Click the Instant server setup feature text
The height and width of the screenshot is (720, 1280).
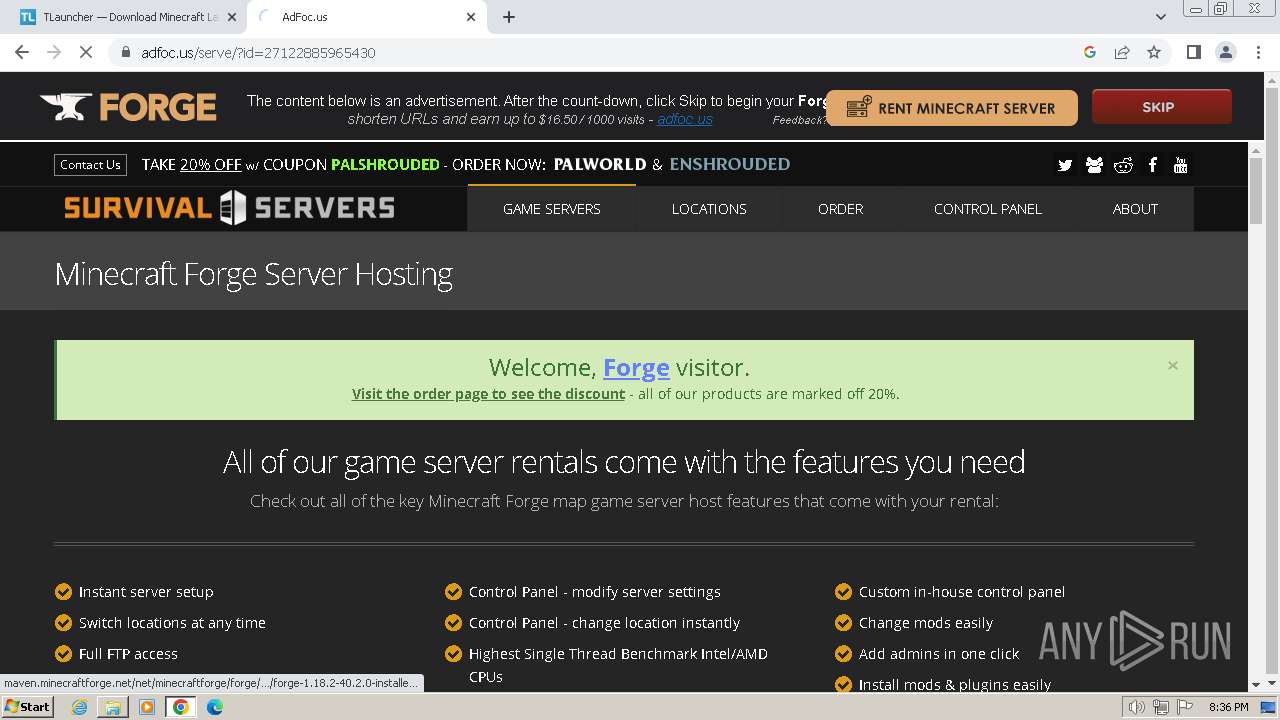coord(146,592)
